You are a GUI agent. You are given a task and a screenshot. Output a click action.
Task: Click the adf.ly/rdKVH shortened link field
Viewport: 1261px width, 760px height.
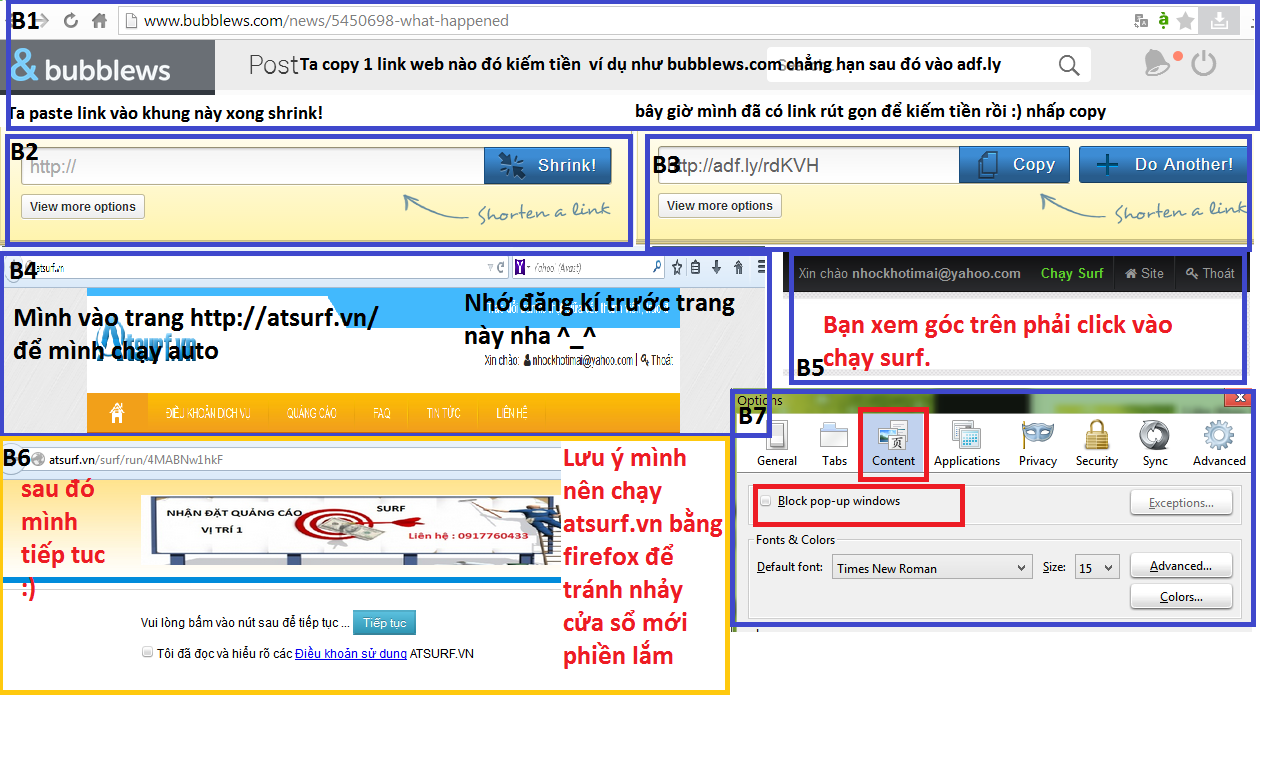808,165
